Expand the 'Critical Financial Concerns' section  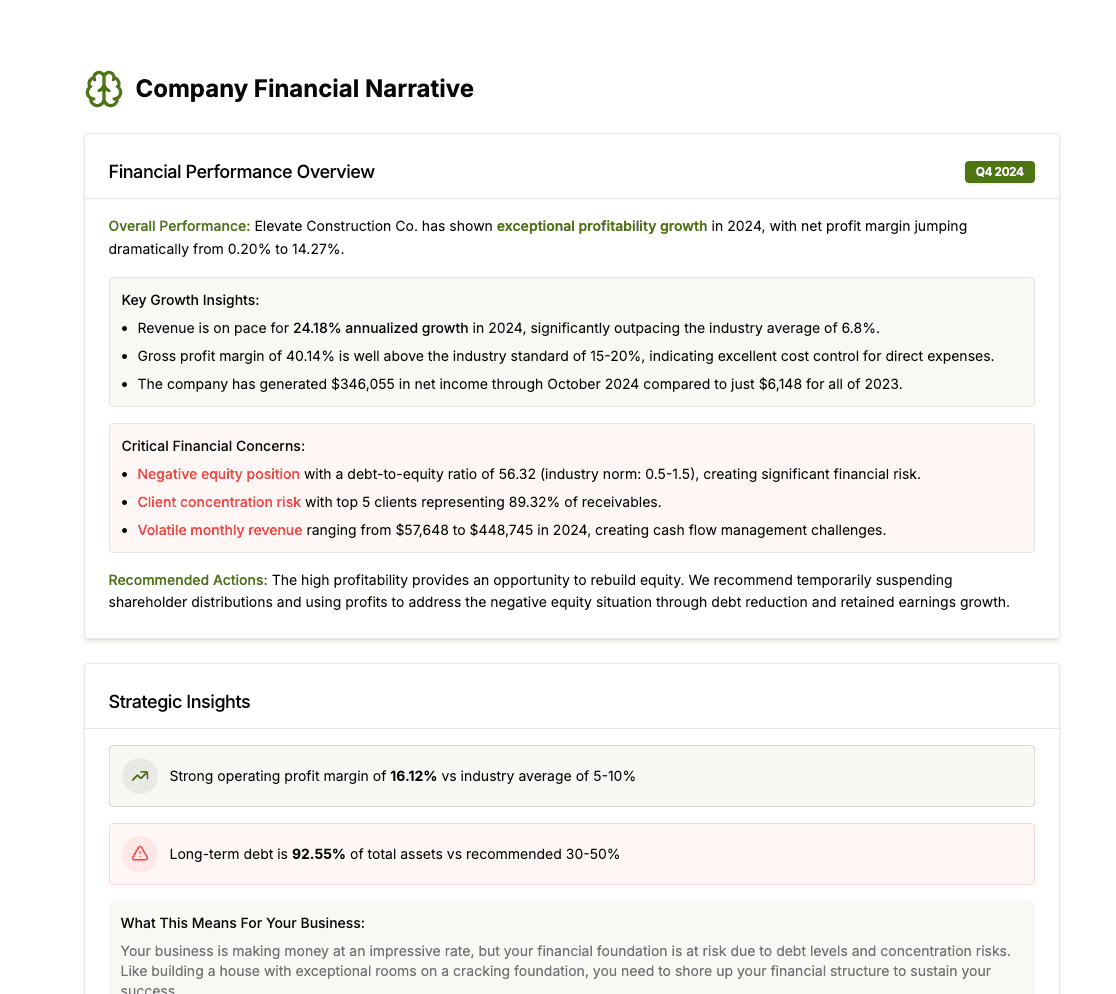[214, 446]
